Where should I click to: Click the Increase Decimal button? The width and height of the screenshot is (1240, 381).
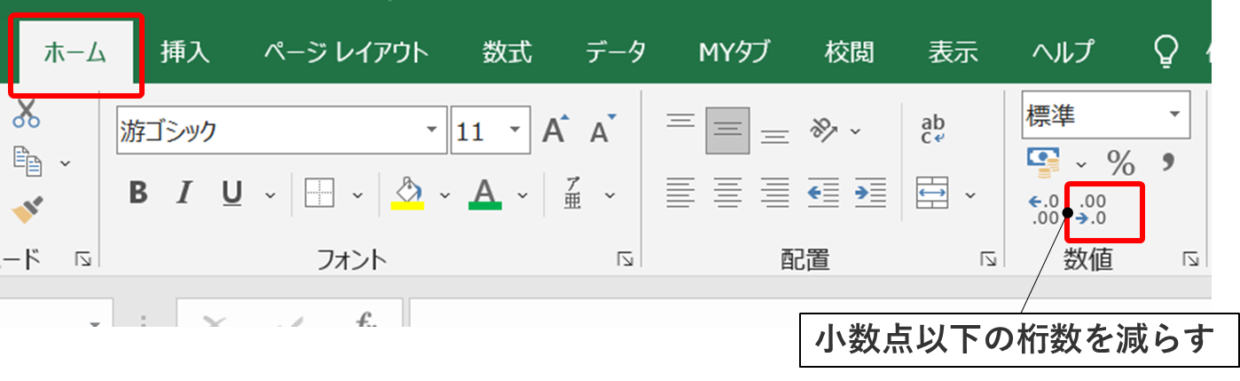point(1044,210)
